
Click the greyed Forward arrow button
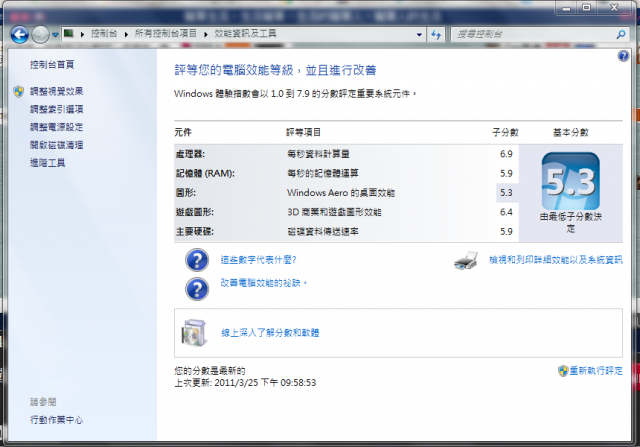pyautogui.click(x=40, y=34)
